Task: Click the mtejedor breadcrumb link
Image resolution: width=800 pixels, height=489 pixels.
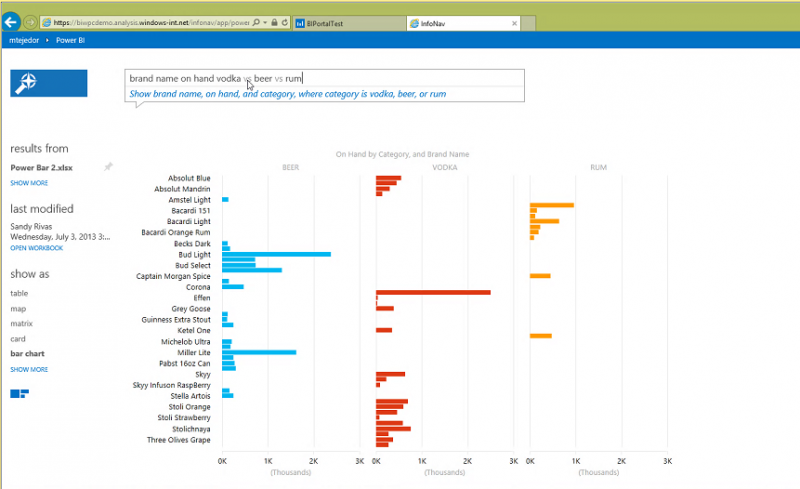Action: (24, 40)
